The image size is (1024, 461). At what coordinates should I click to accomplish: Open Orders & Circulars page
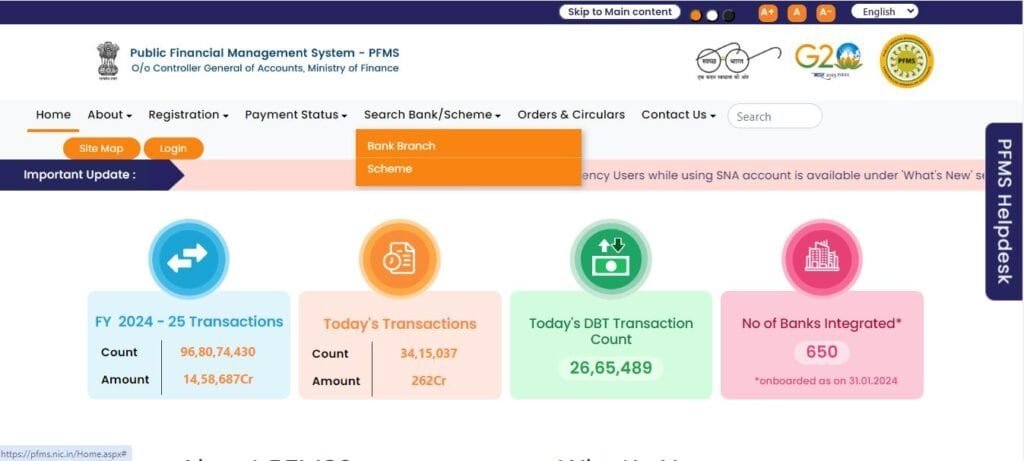[x=571, y=115]
